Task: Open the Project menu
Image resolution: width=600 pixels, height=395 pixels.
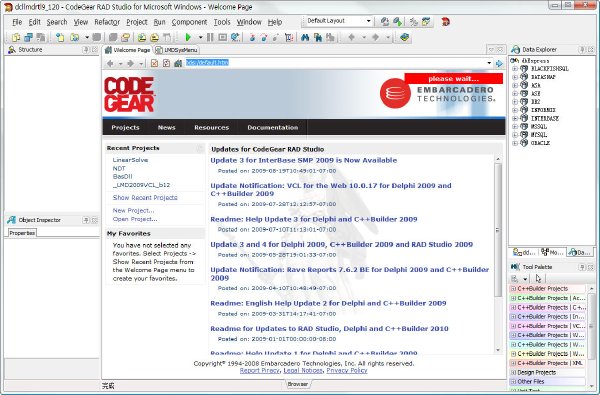Action: click(137, 22)
